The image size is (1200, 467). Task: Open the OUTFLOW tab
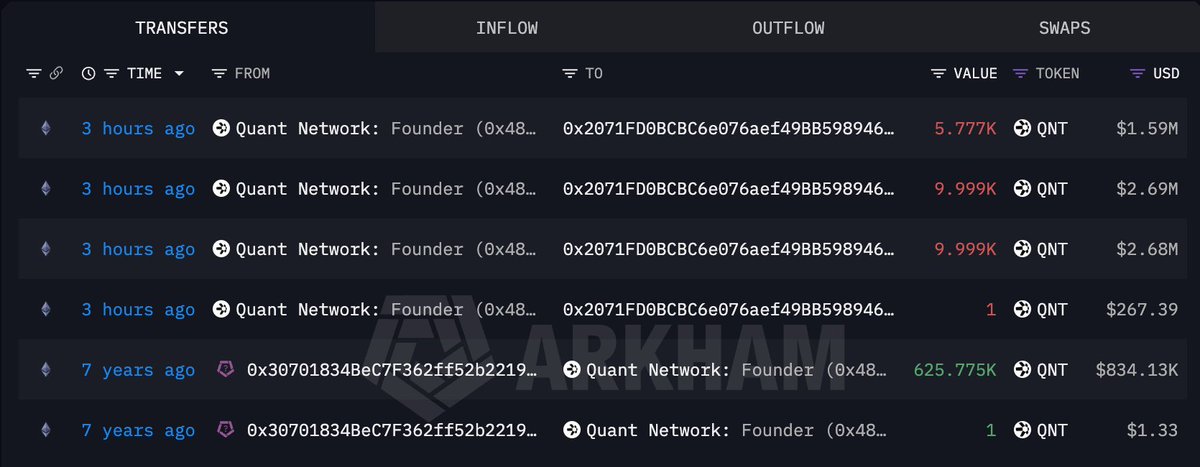[x=788, y=28]
